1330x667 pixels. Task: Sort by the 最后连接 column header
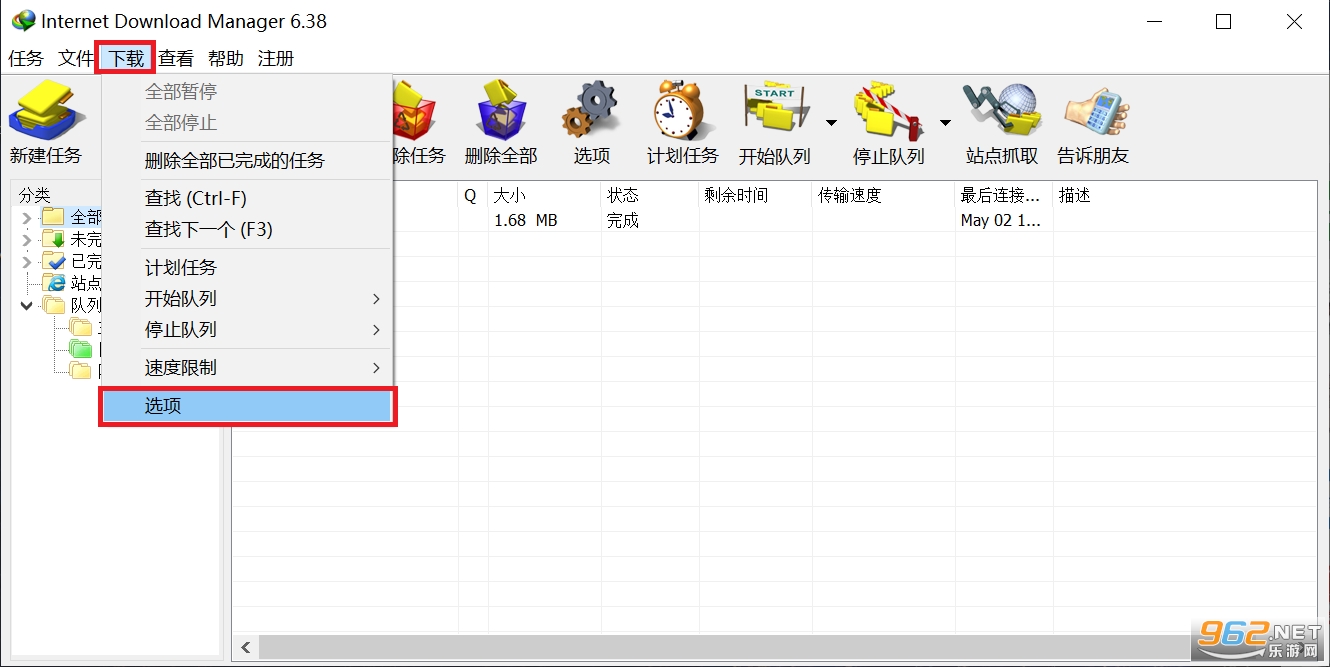[1004, 196]
